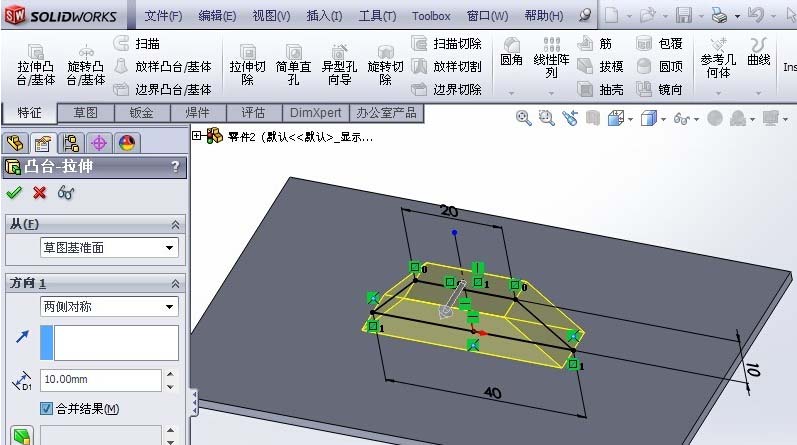Image resolution: width=797 pixels, height=445 pixels.
Task: Click the 10.00mm depth input field
Action: point(101,380)
